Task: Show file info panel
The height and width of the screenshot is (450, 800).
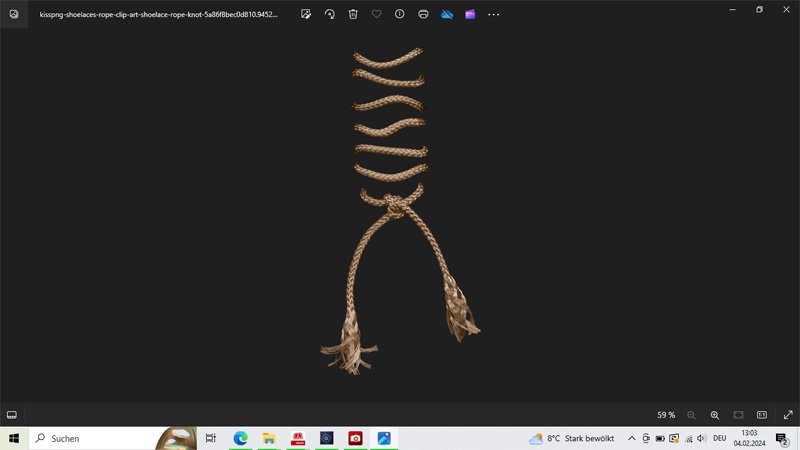Action: point(400,15)
